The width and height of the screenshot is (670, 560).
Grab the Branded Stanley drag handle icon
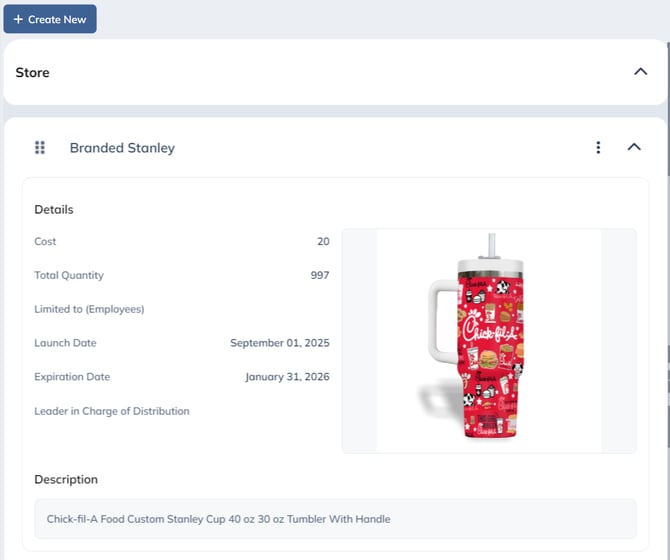[40, 148]
